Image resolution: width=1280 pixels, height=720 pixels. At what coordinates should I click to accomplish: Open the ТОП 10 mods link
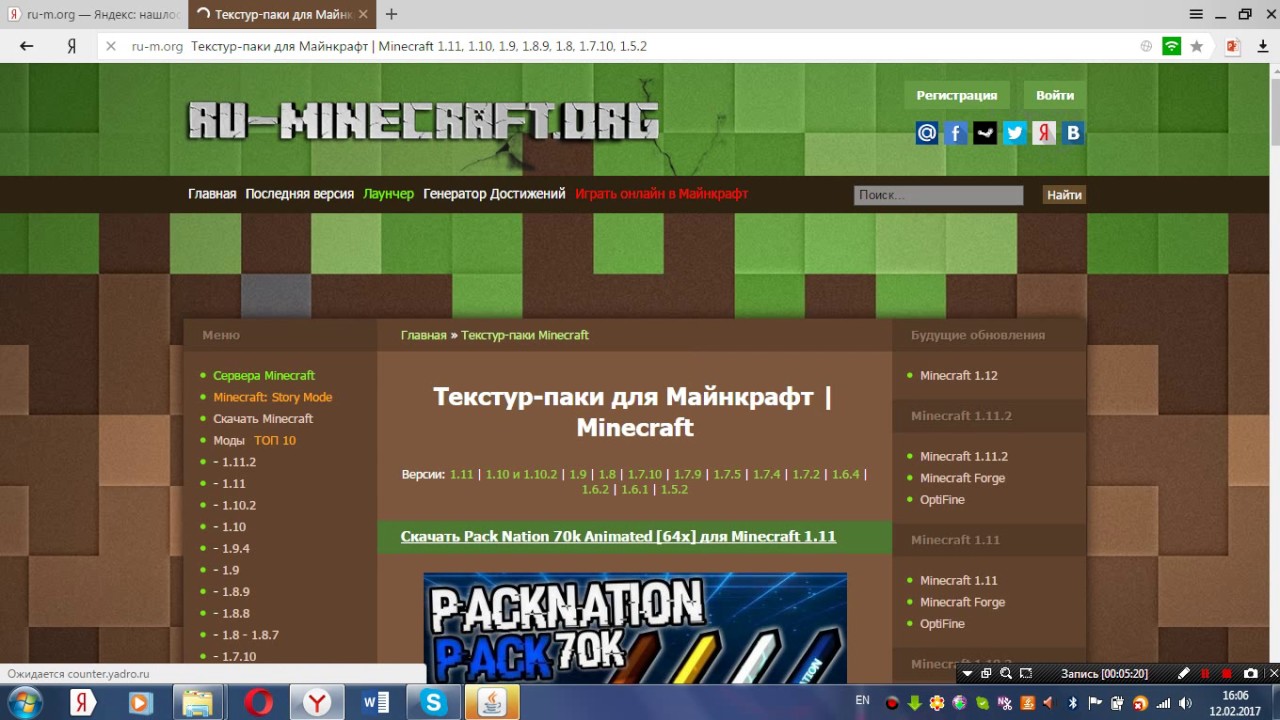(275, 440)
